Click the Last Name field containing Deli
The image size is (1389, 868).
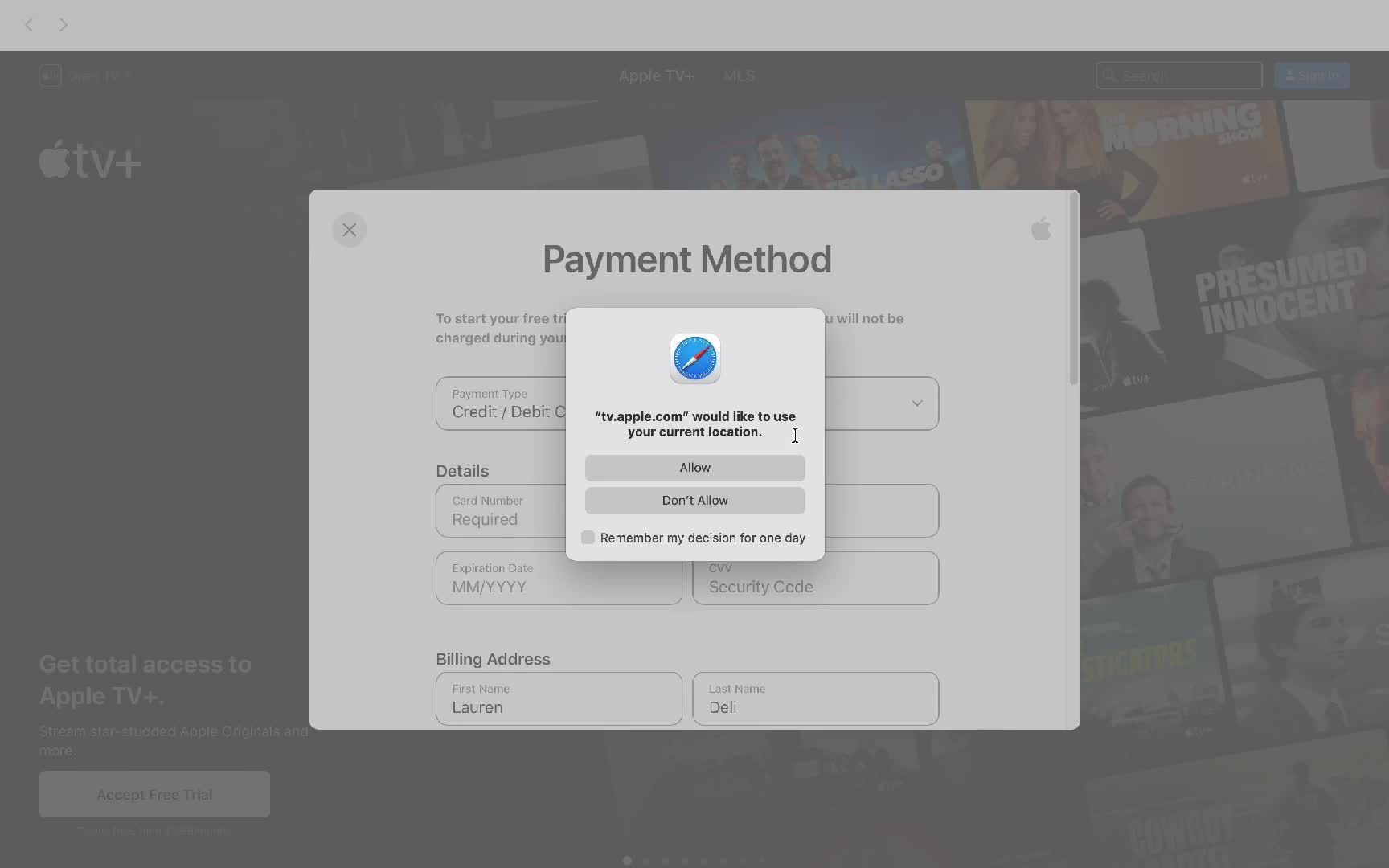click(815, 699)
